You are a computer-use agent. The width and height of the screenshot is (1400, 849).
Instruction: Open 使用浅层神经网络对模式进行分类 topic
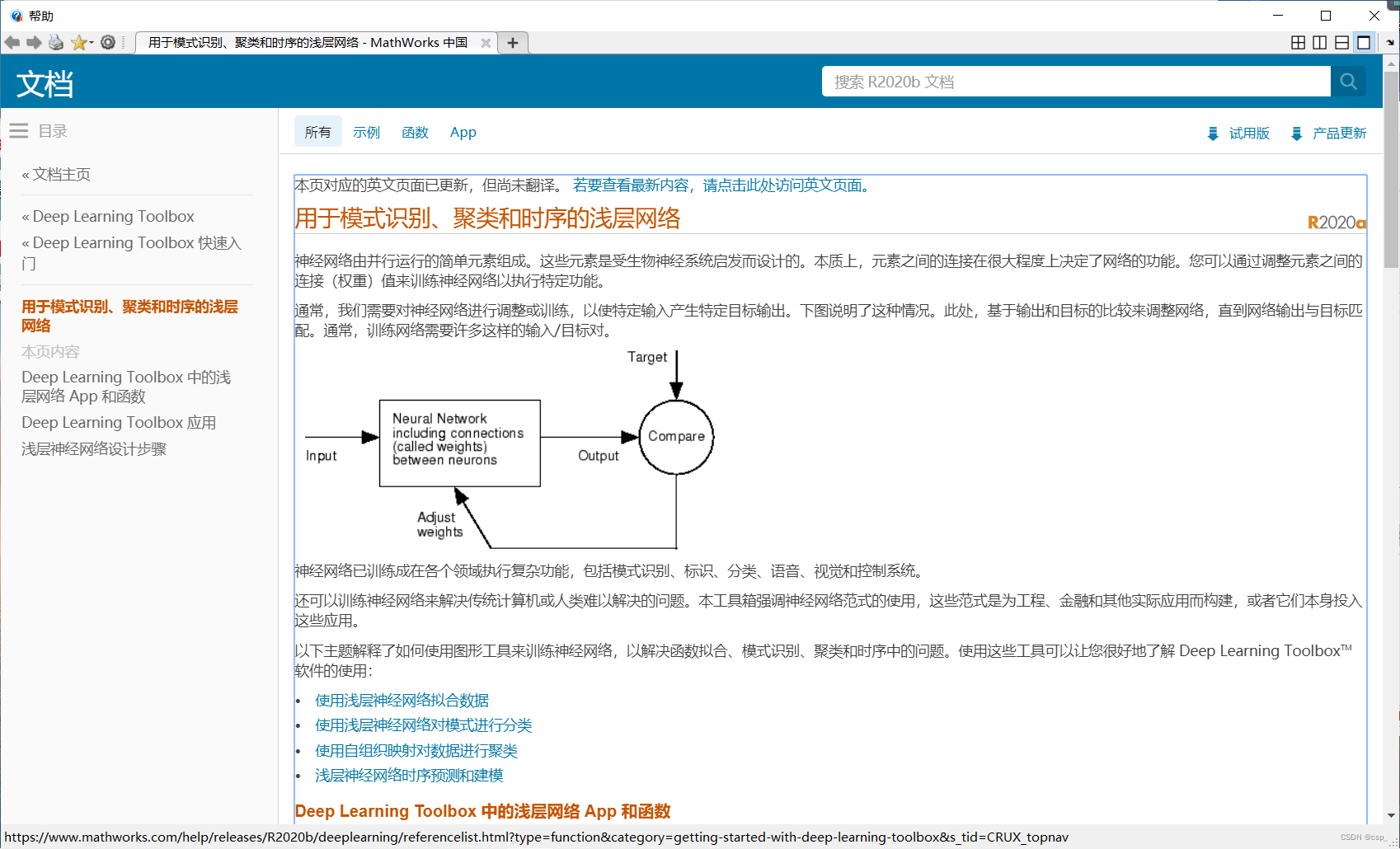click(424, 725)
